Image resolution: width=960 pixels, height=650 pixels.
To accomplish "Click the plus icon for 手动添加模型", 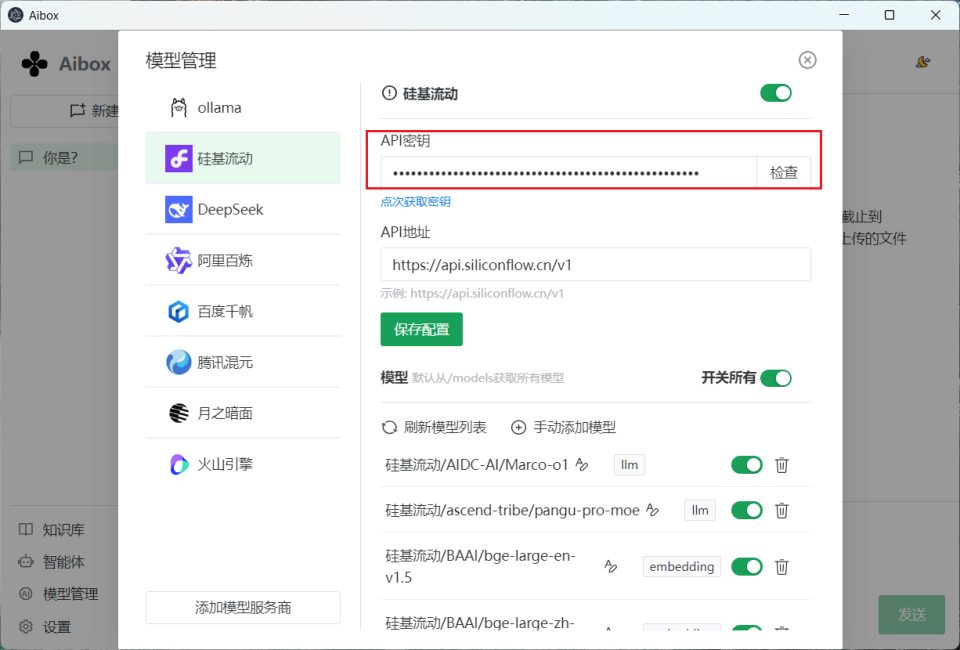I will pos(519,427).
